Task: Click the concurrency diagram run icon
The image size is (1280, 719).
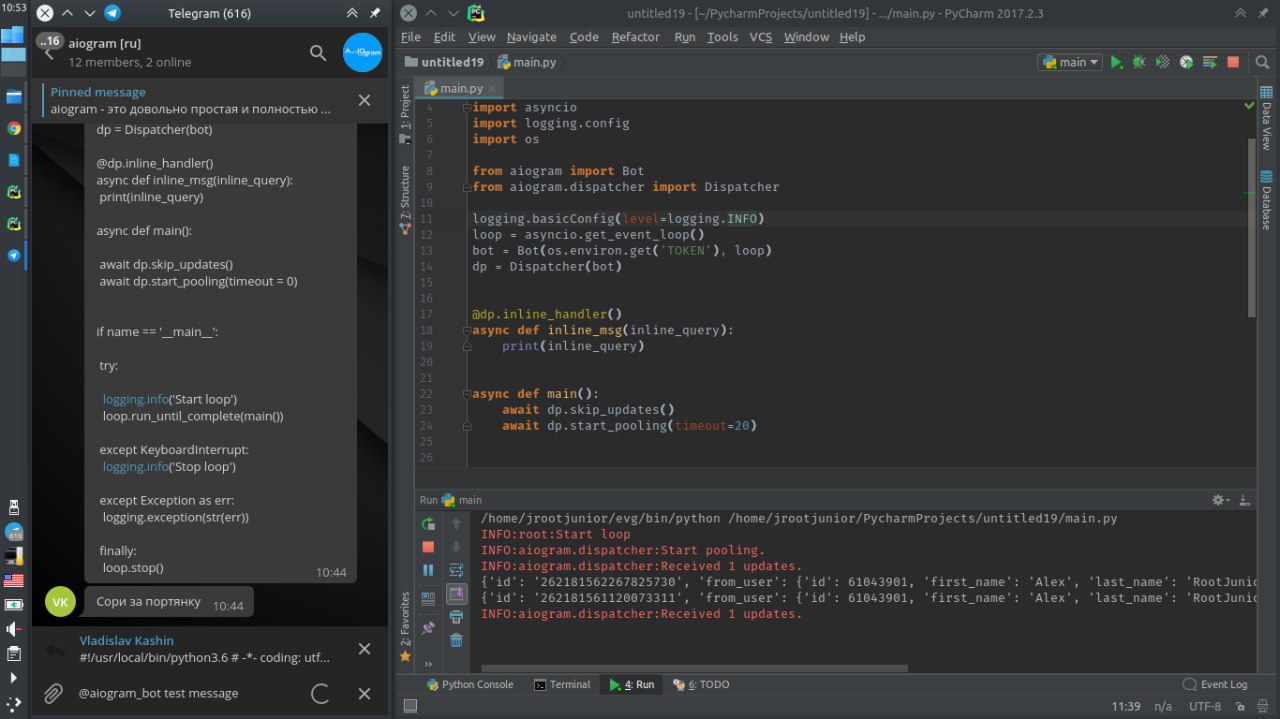Action: coord(1209,62)
